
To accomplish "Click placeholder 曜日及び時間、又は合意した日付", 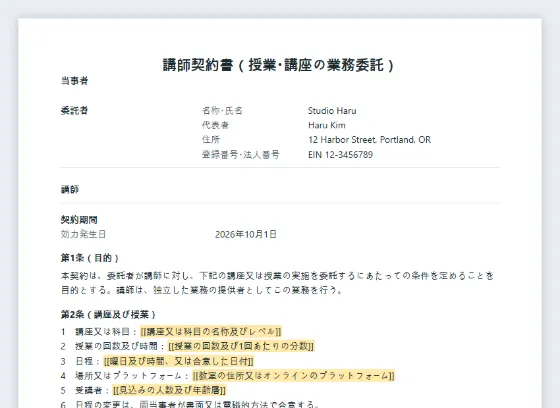I will pos(179,361).
